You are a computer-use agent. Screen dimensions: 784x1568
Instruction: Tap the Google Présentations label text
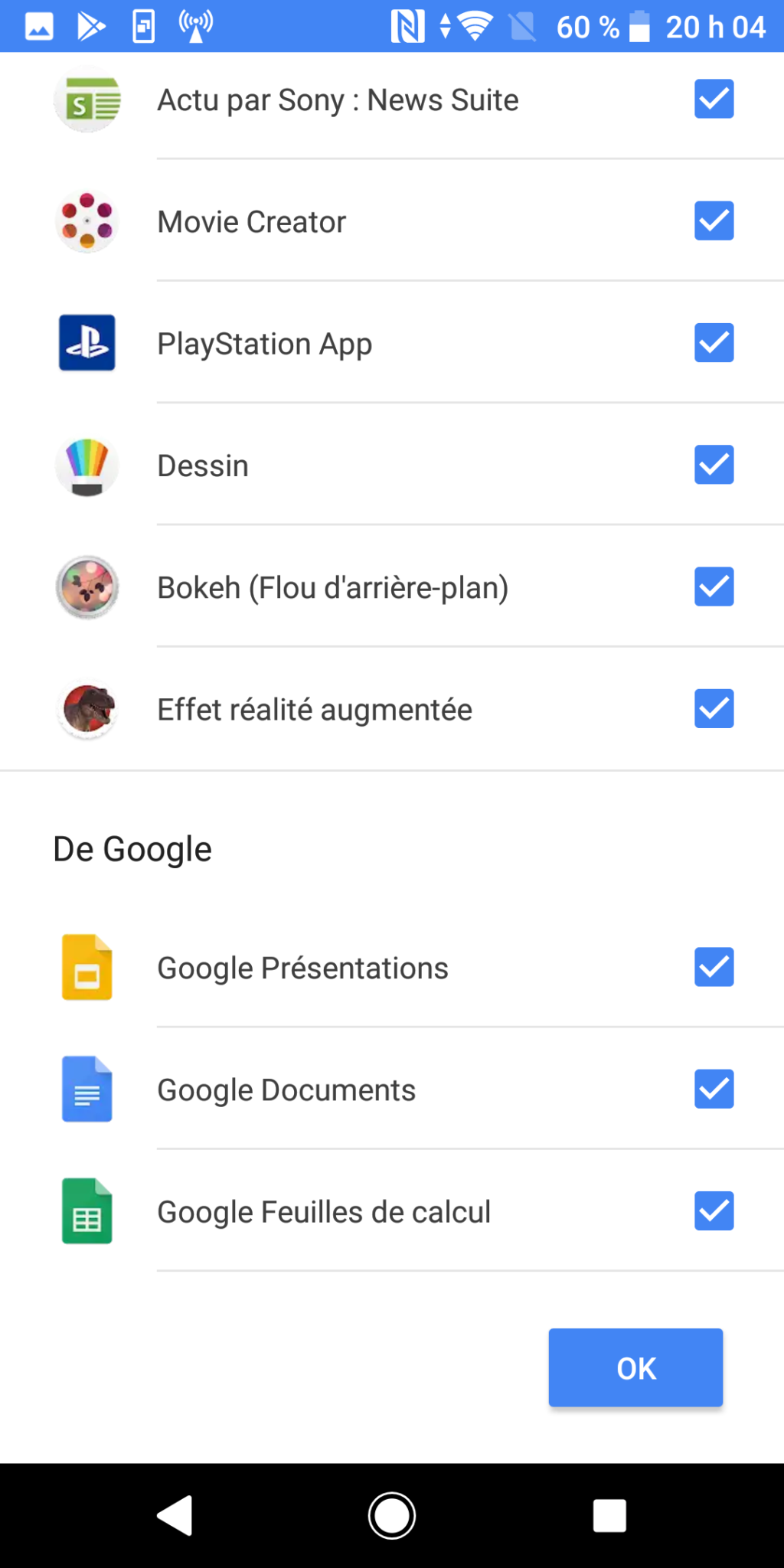(302, 969)
